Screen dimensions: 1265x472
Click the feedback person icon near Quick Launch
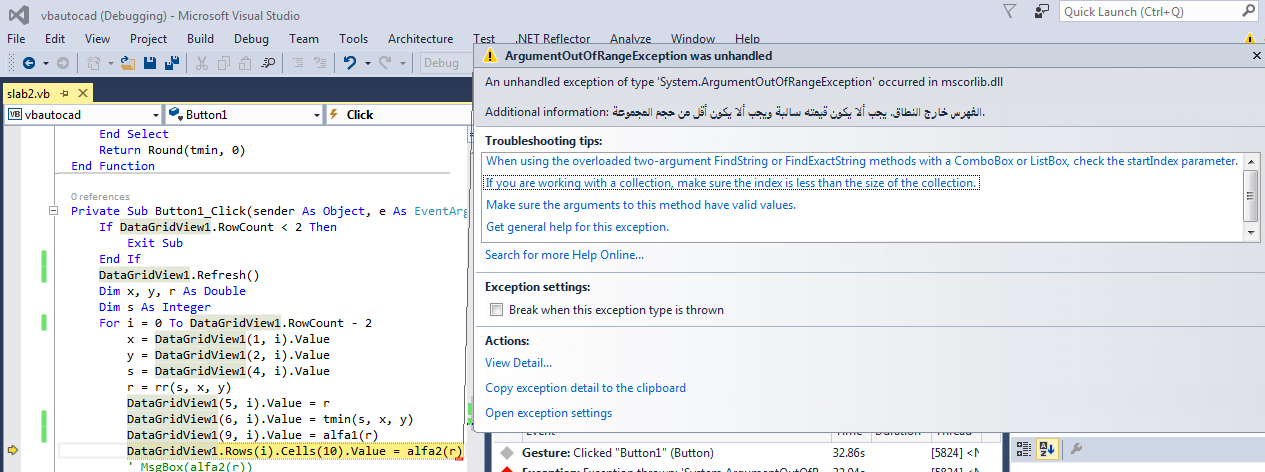tap(1042, 11)
